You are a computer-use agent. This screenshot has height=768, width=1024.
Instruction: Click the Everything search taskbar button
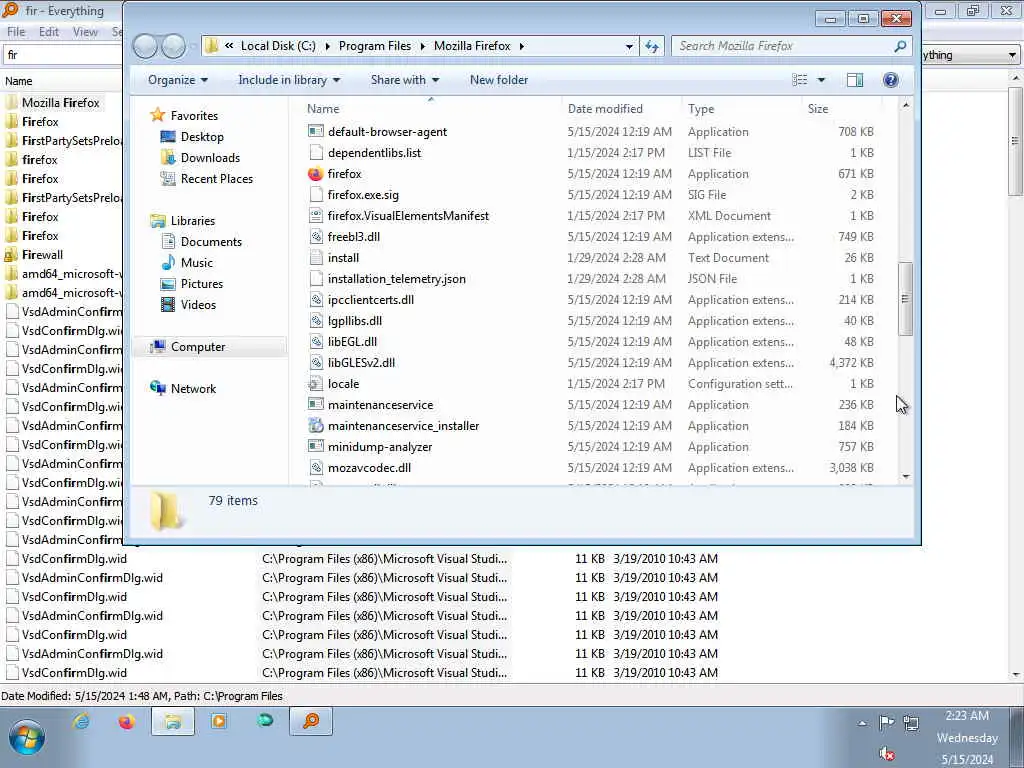[311, 721]
